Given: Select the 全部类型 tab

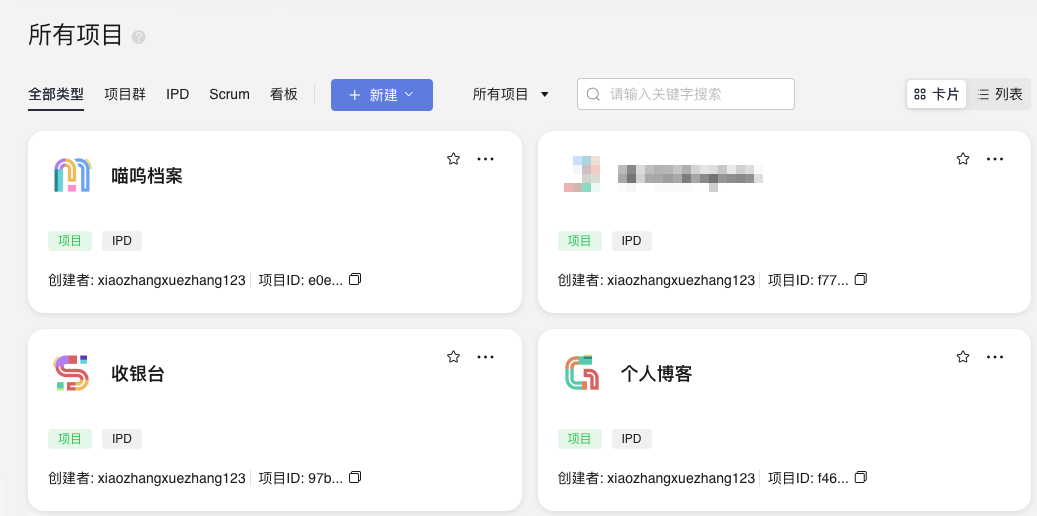Looking at the screenshot, I should 56,94.
